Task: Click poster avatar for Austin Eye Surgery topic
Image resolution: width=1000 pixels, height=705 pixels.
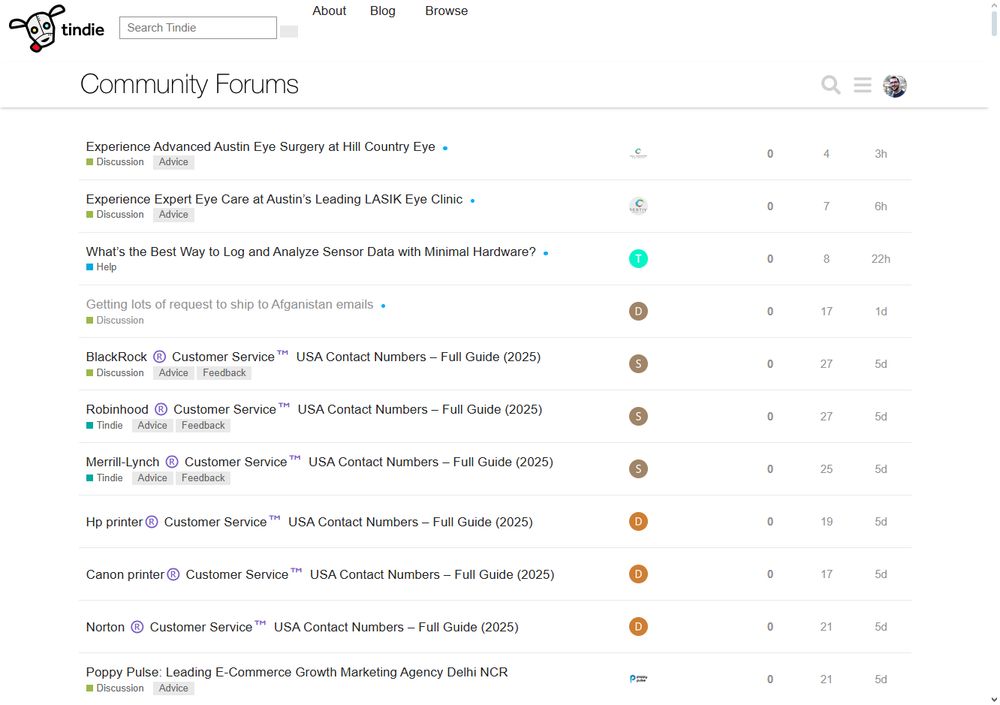Action: pos(638,153)
